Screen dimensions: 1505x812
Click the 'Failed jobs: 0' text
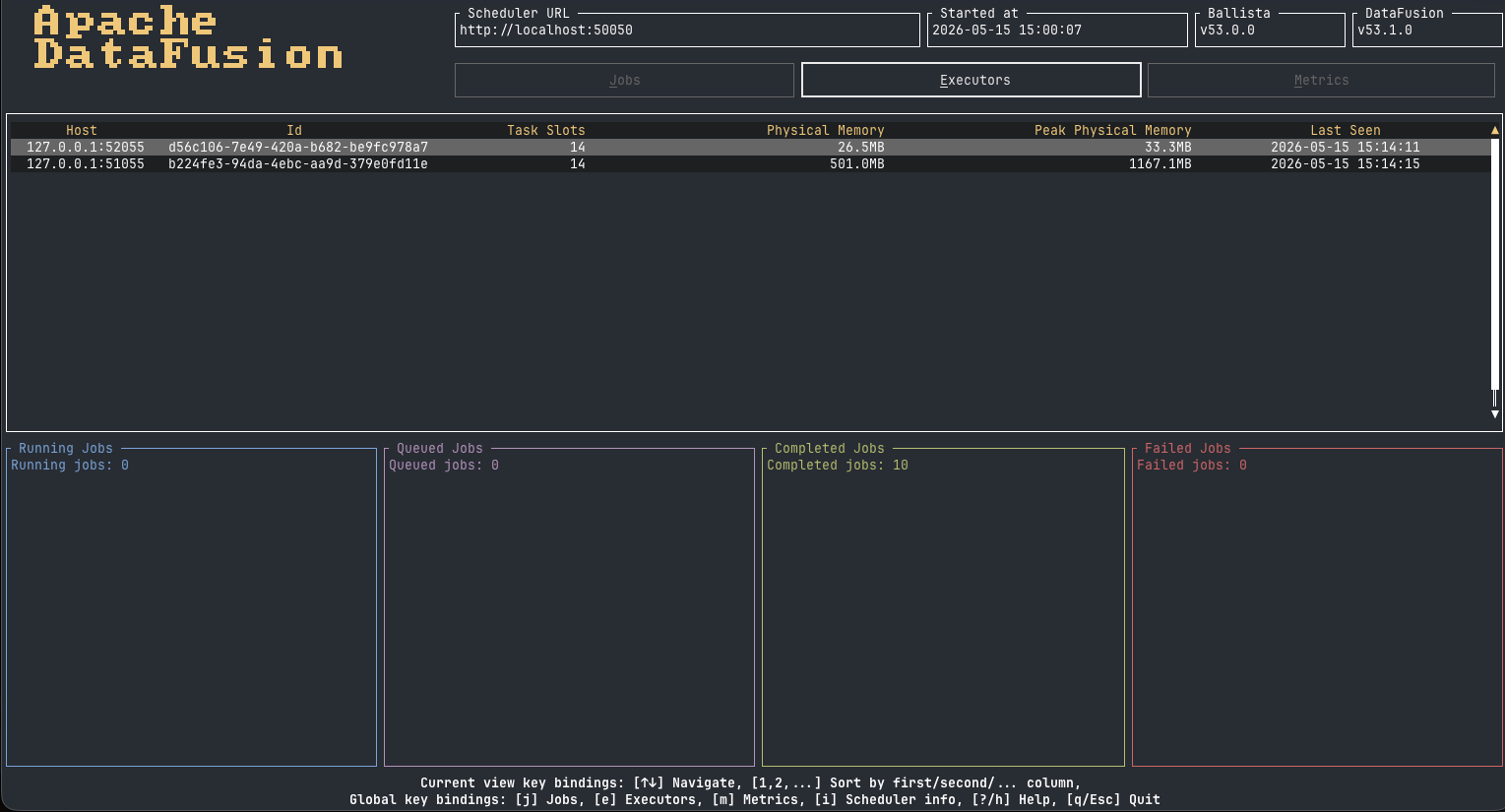click(1192, 465)
